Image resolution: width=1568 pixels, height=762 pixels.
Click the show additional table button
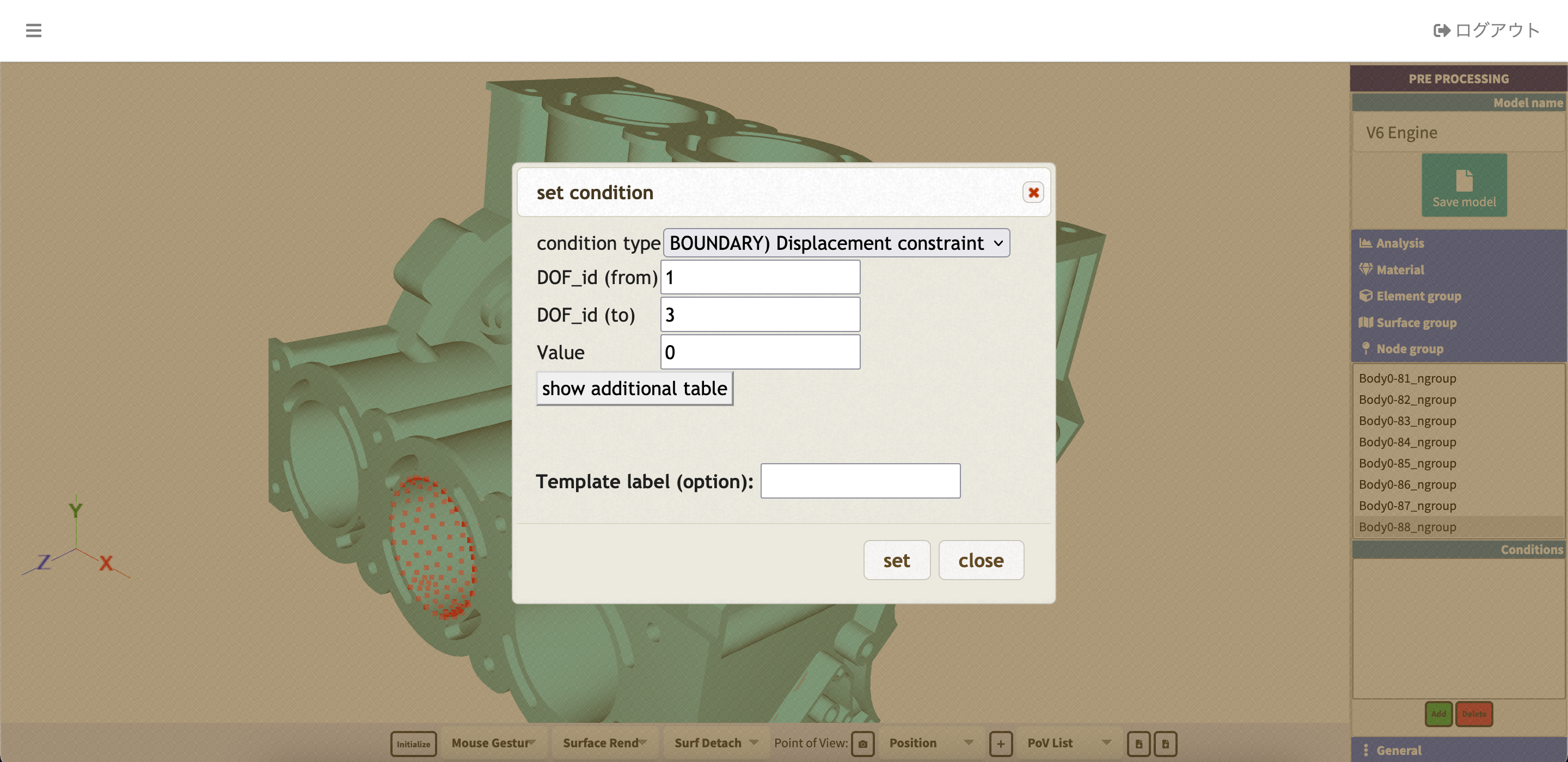(x=634, y=388)
